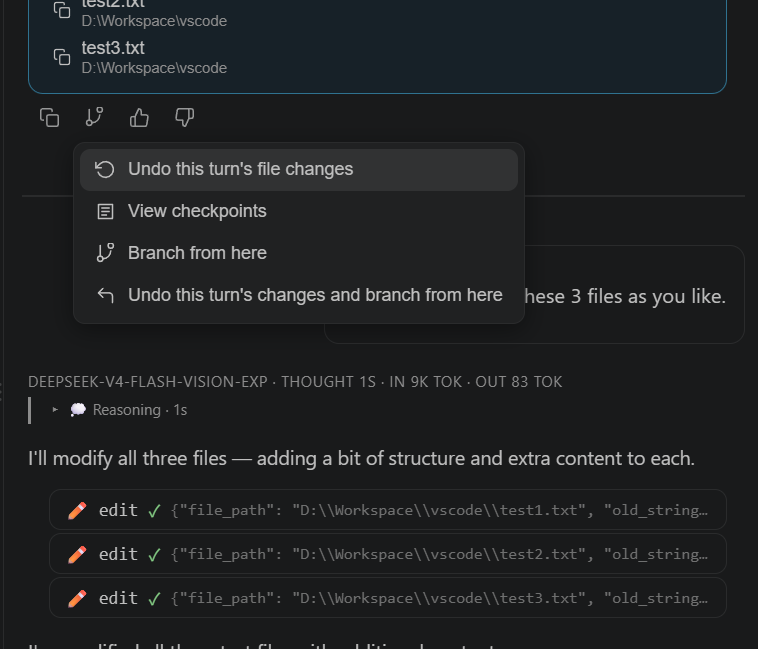The height and width of the screenshot is (649, 758).
Task: Click green checkmark on test3.txt edit row
Action: pos(154,599)
